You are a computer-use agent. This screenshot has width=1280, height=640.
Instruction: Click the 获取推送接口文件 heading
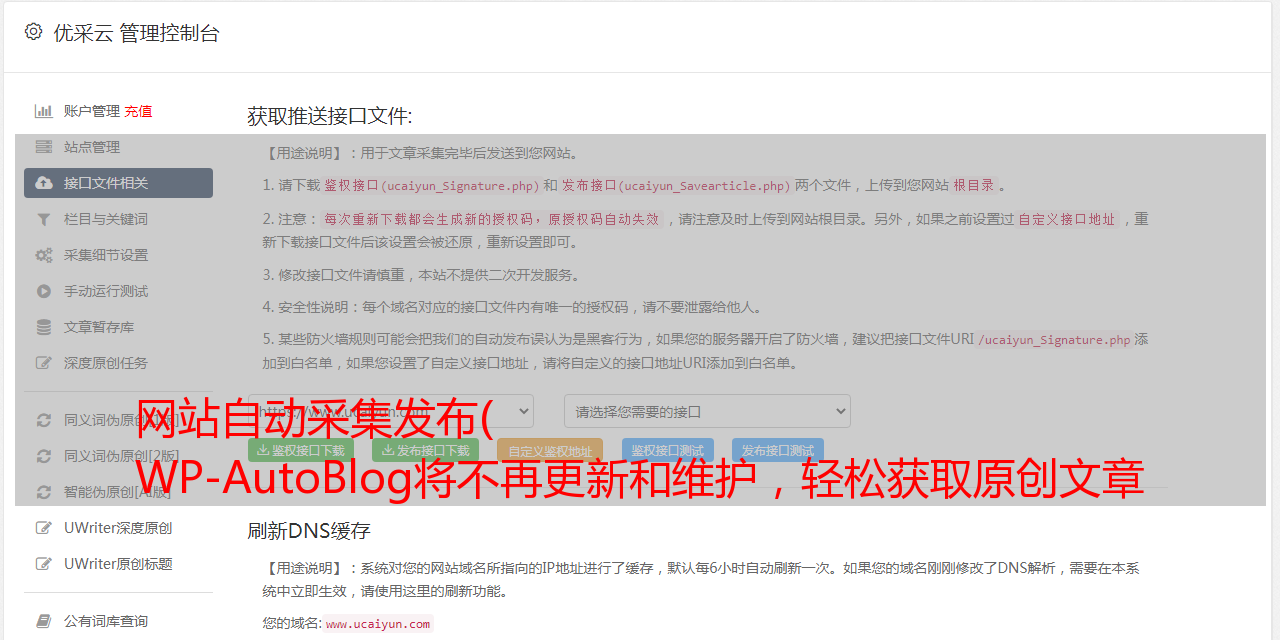[330, 116]
